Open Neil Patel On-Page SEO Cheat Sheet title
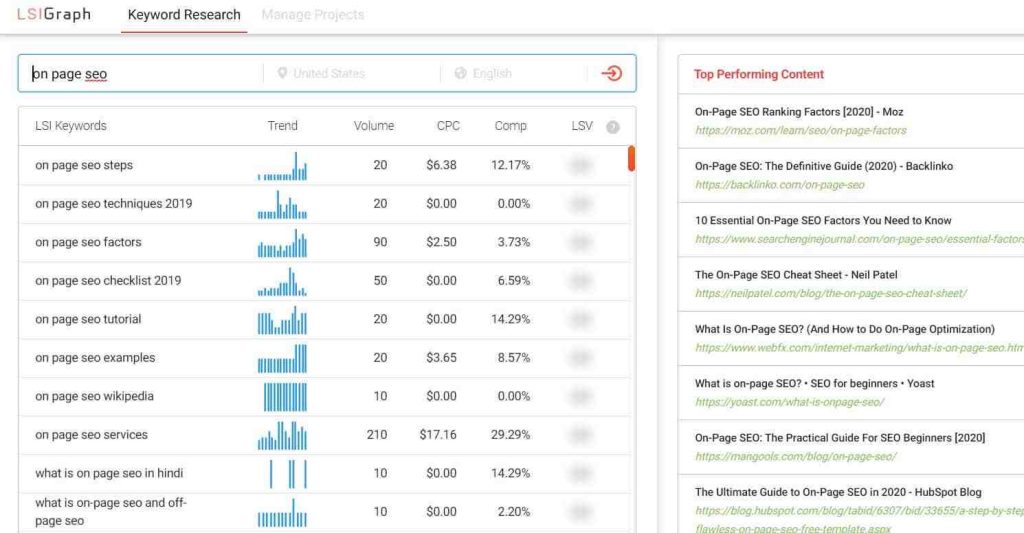Viewport: 1024px width, 533px height. [x=796, y=275]
